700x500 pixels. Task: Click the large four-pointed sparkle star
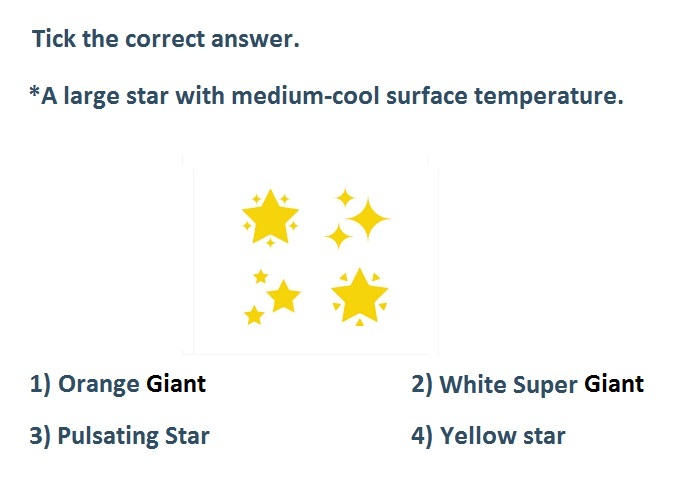(x=368, y=219)
